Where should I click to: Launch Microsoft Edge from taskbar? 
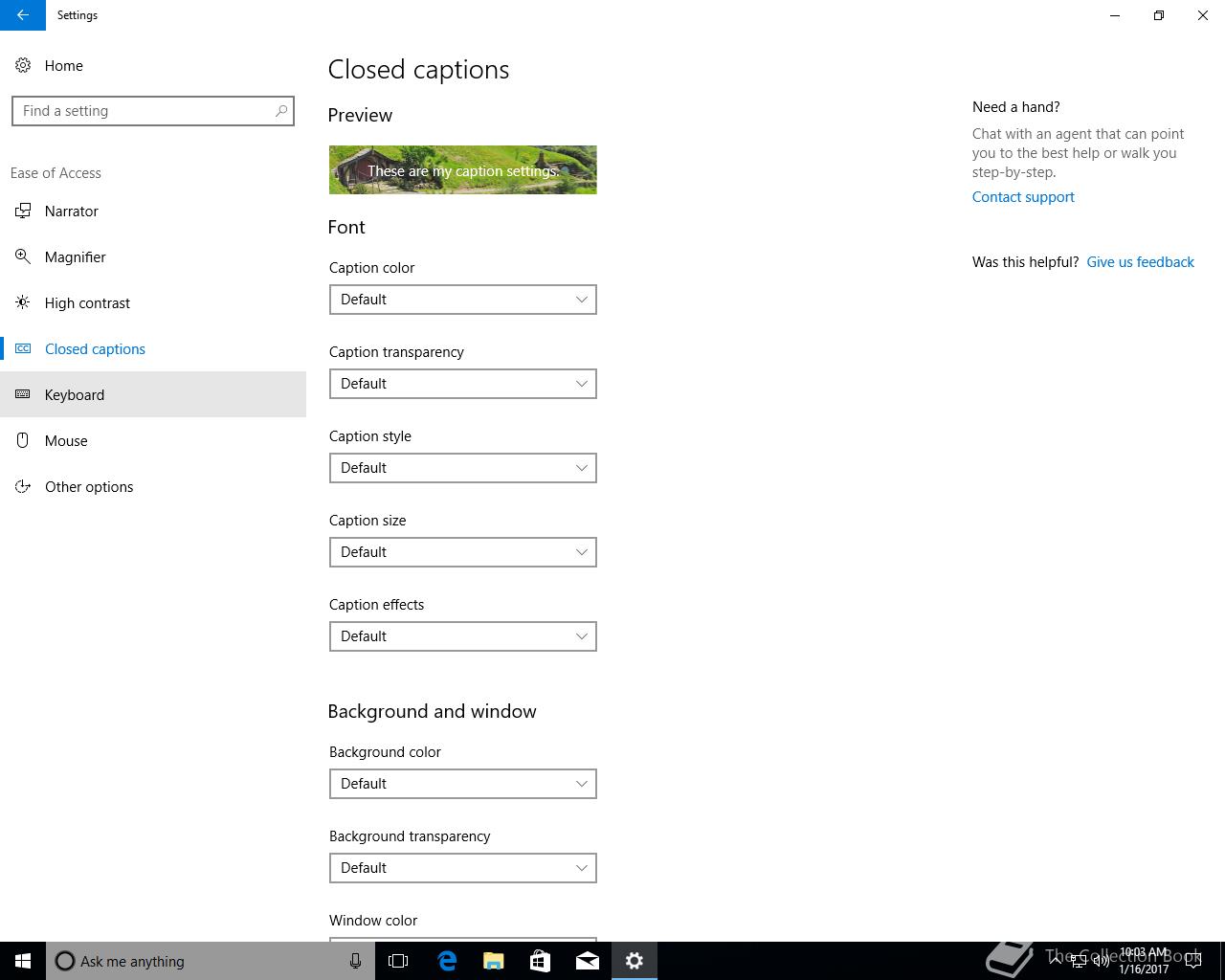click(x=447, y=961)
